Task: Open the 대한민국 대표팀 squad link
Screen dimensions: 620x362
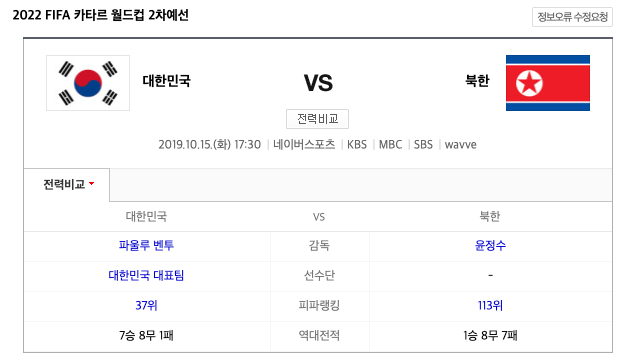Action: [146, 275]
